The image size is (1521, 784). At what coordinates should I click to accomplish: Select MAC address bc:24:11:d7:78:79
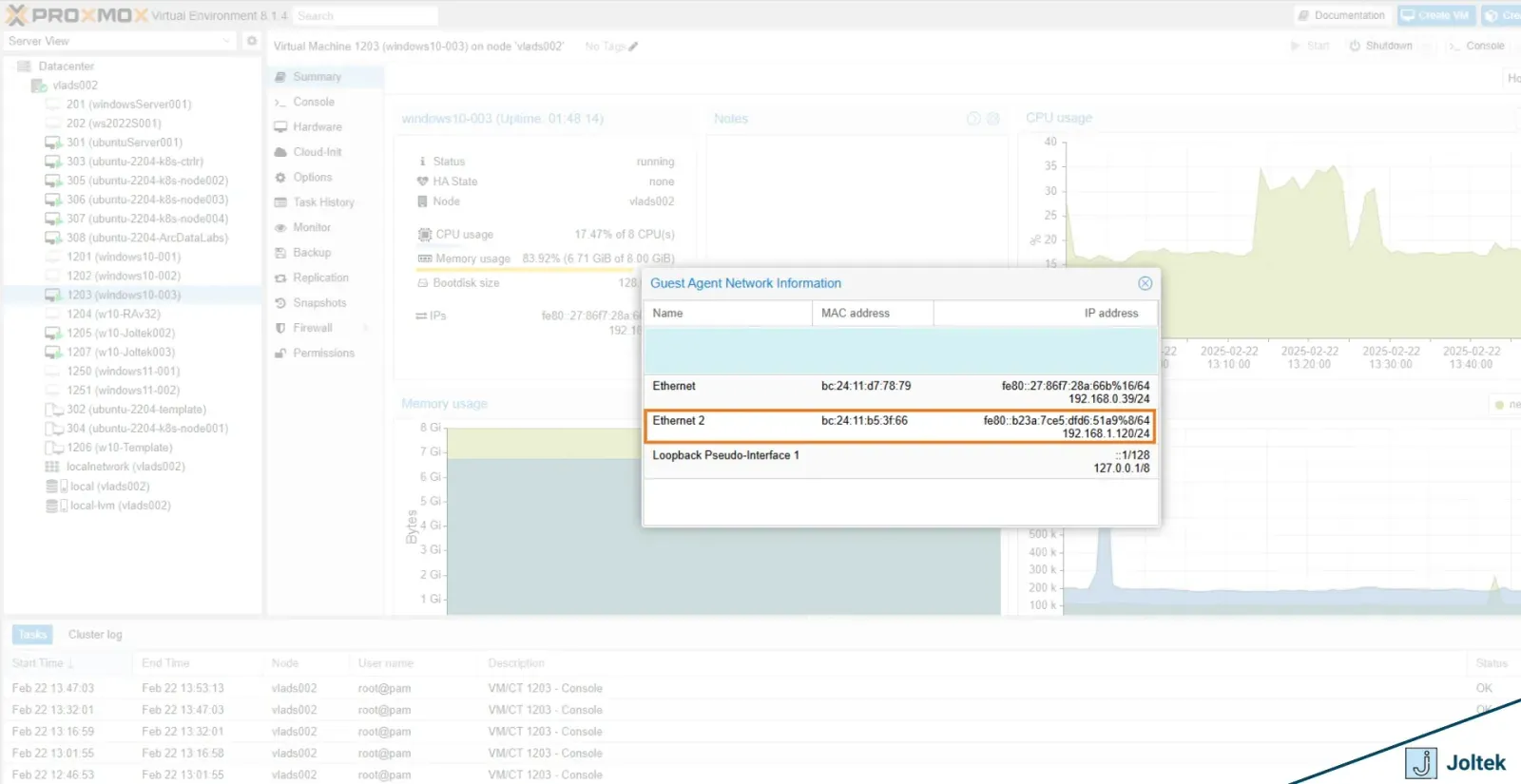[x=866, y=386]
